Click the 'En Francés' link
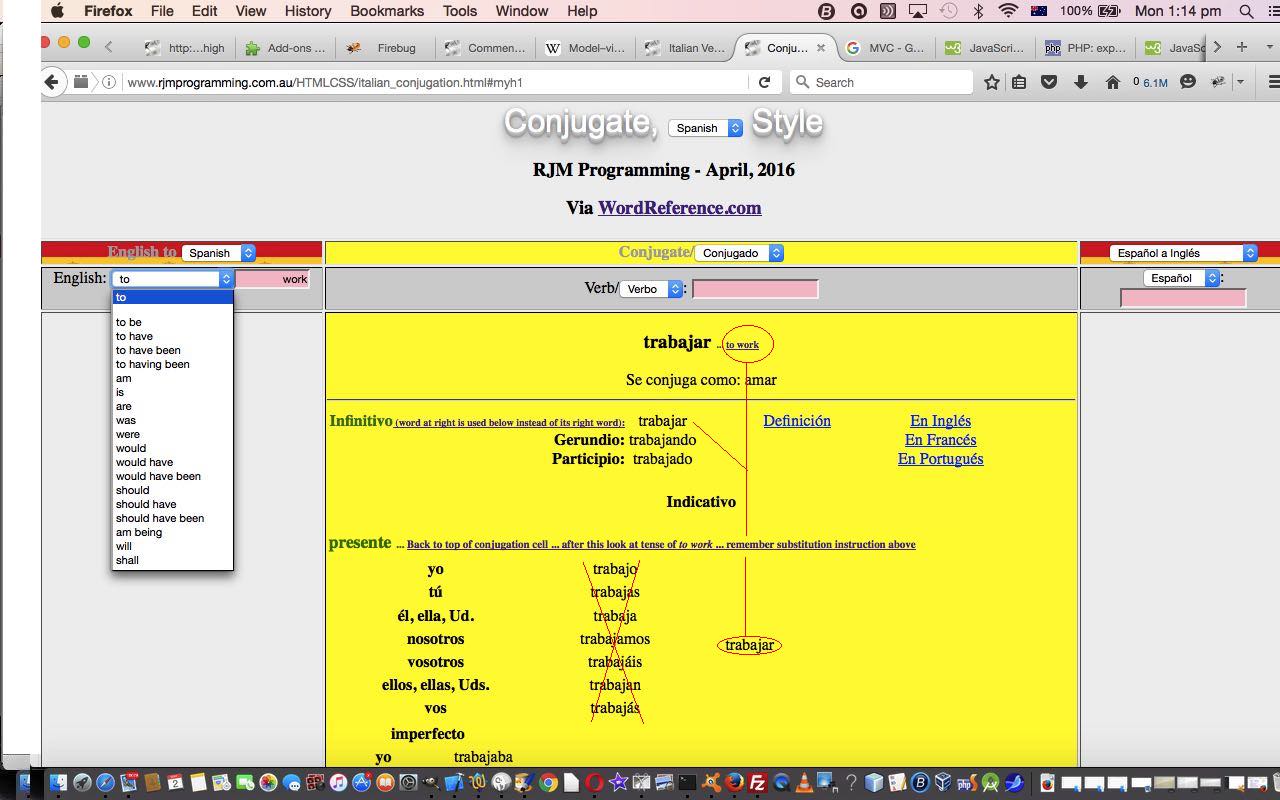This screenshot has height=800, width=1280. pyautogui.click(x=940, y=440)
